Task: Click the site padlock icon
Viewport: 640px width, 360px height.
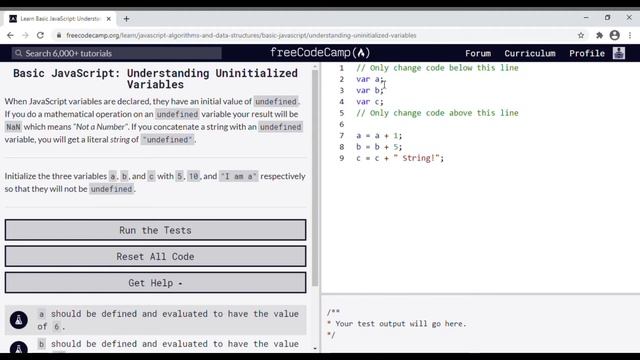Action: pyautogui.click(x=59, y=36)
